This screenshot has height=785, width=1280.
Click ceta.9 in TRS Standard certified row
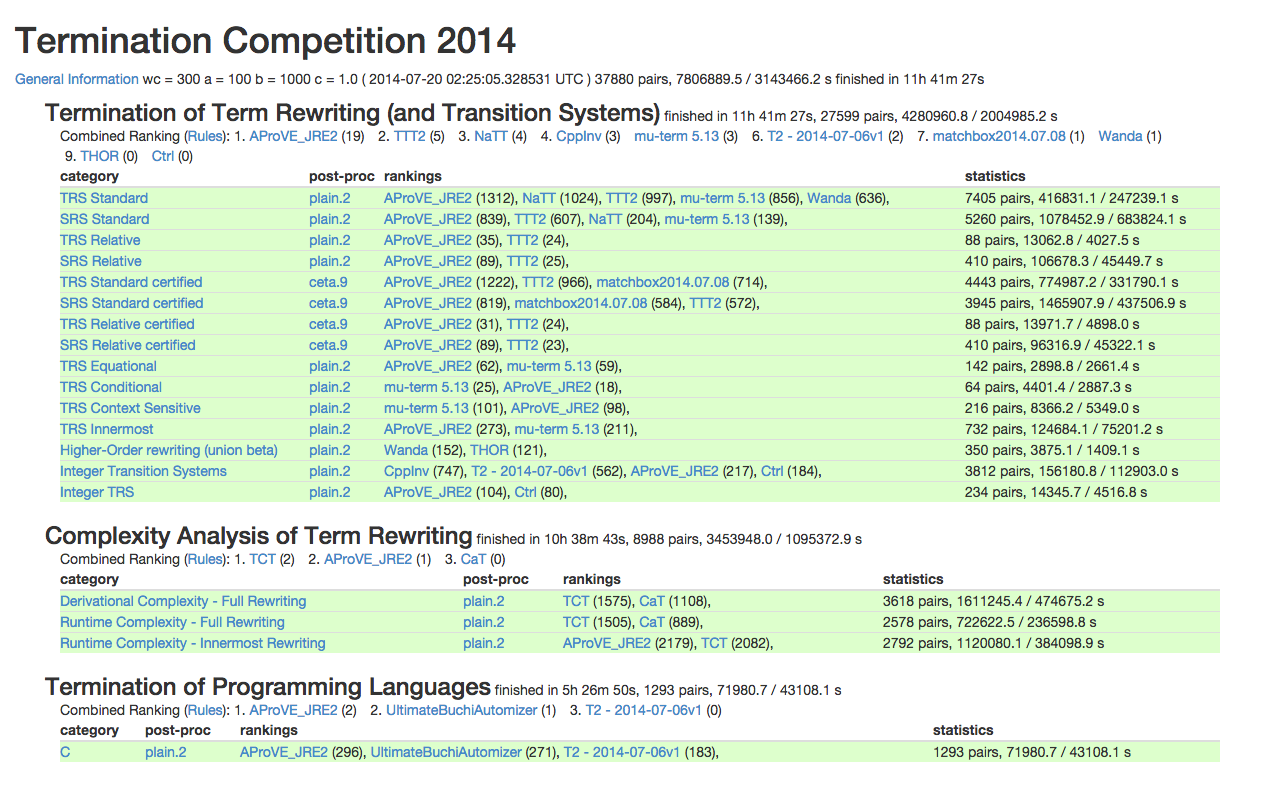[x=329, y=282]
